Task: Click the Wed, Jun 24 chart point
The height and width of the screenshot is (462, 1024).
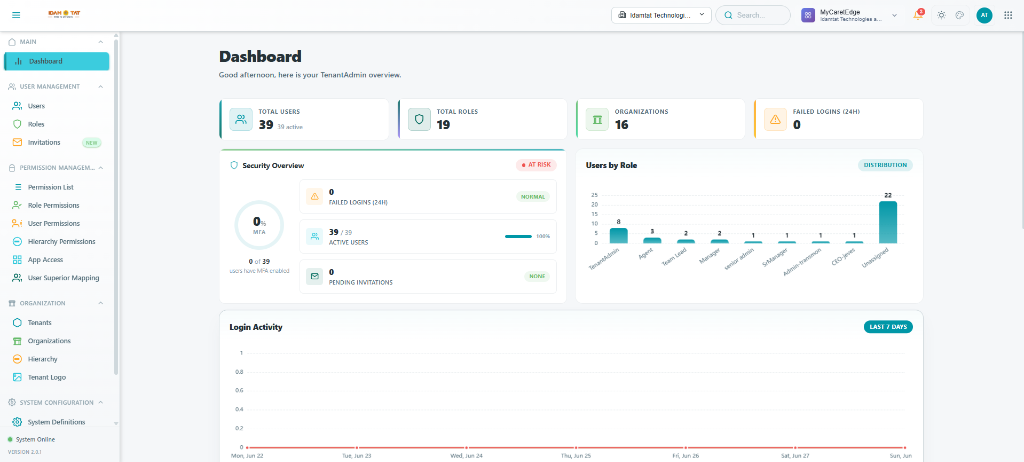Action: (x=467, y=447)
